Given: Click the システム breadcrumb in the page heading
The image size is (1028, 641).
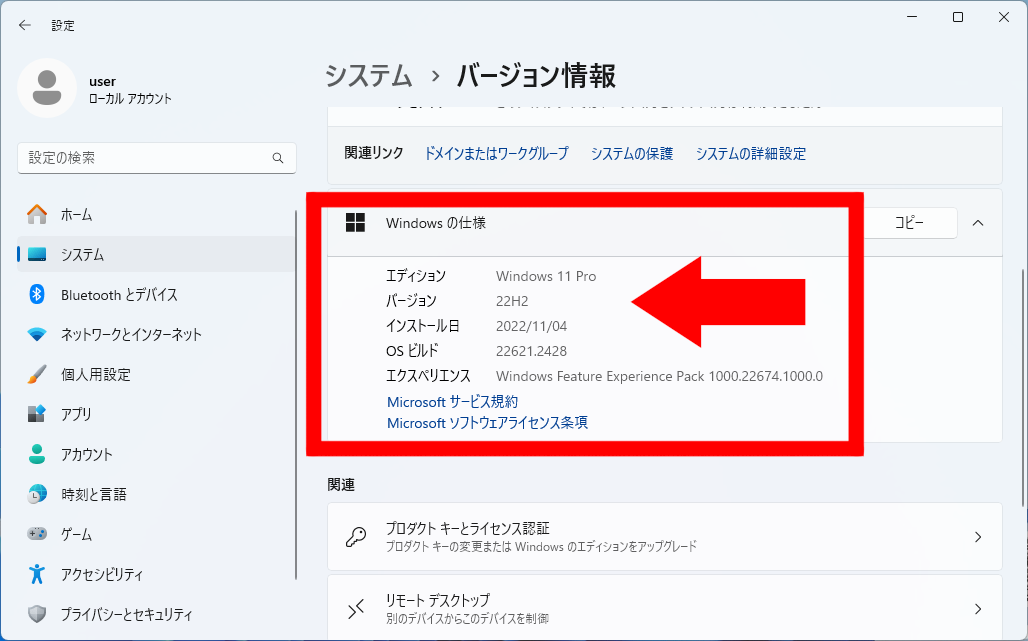Looking at the screenshot, I should [368, 75].
